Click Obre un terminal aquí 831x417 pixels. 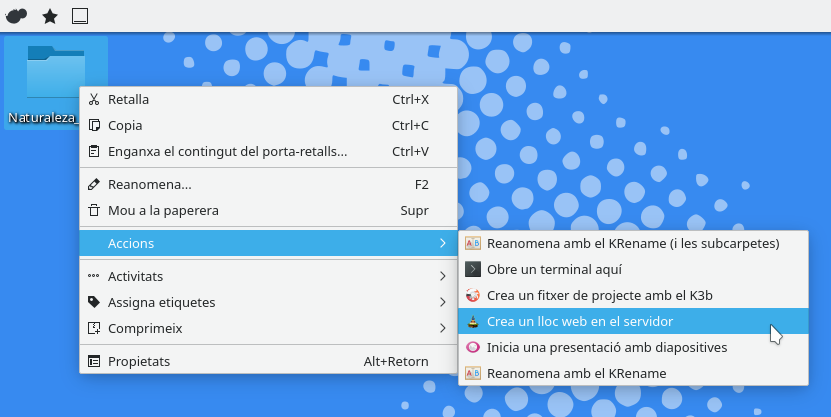[554, 269]
